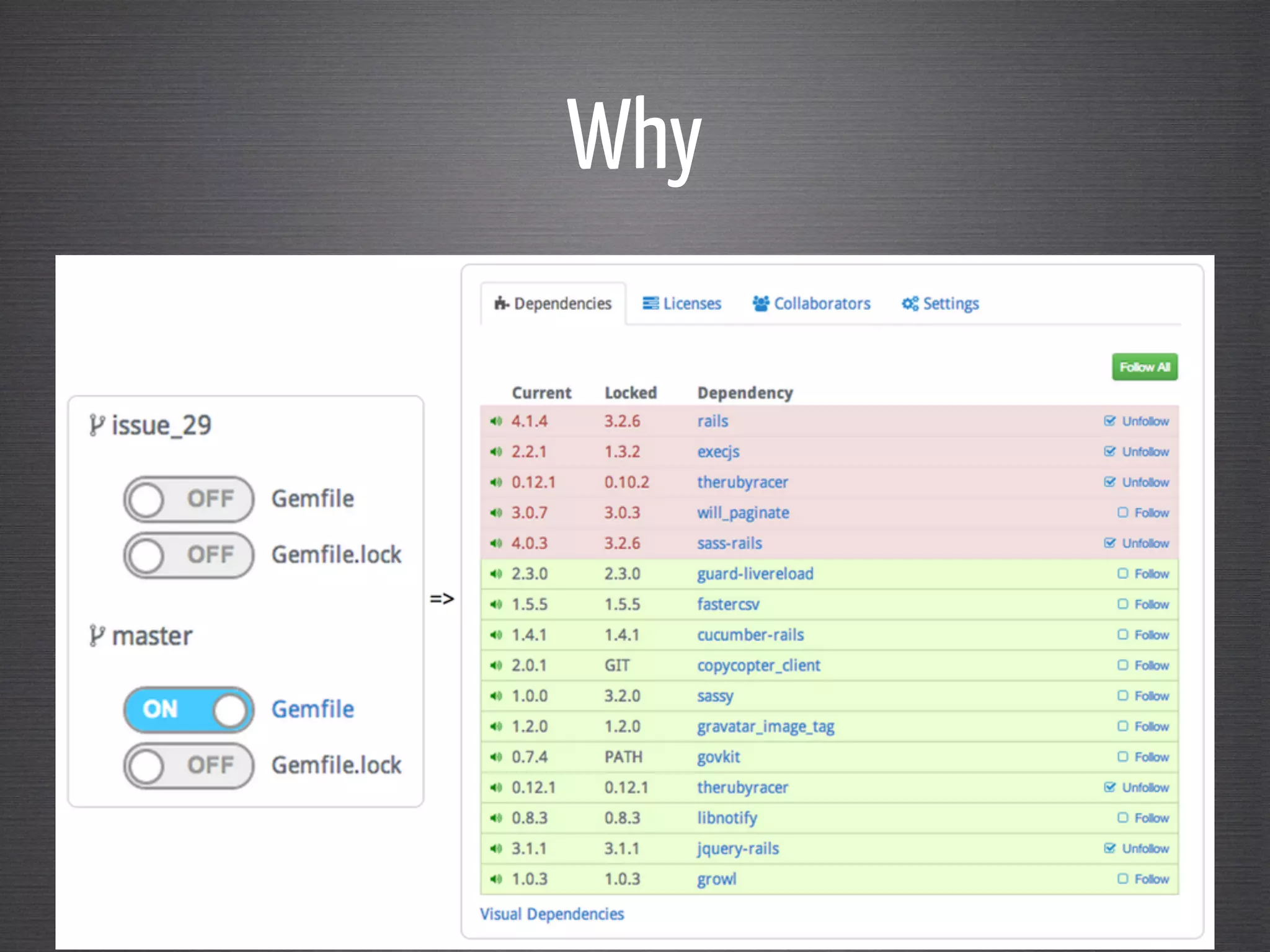
Task: Enable the issue_29 Gemfile toggle
Action: tap(189, 499)
